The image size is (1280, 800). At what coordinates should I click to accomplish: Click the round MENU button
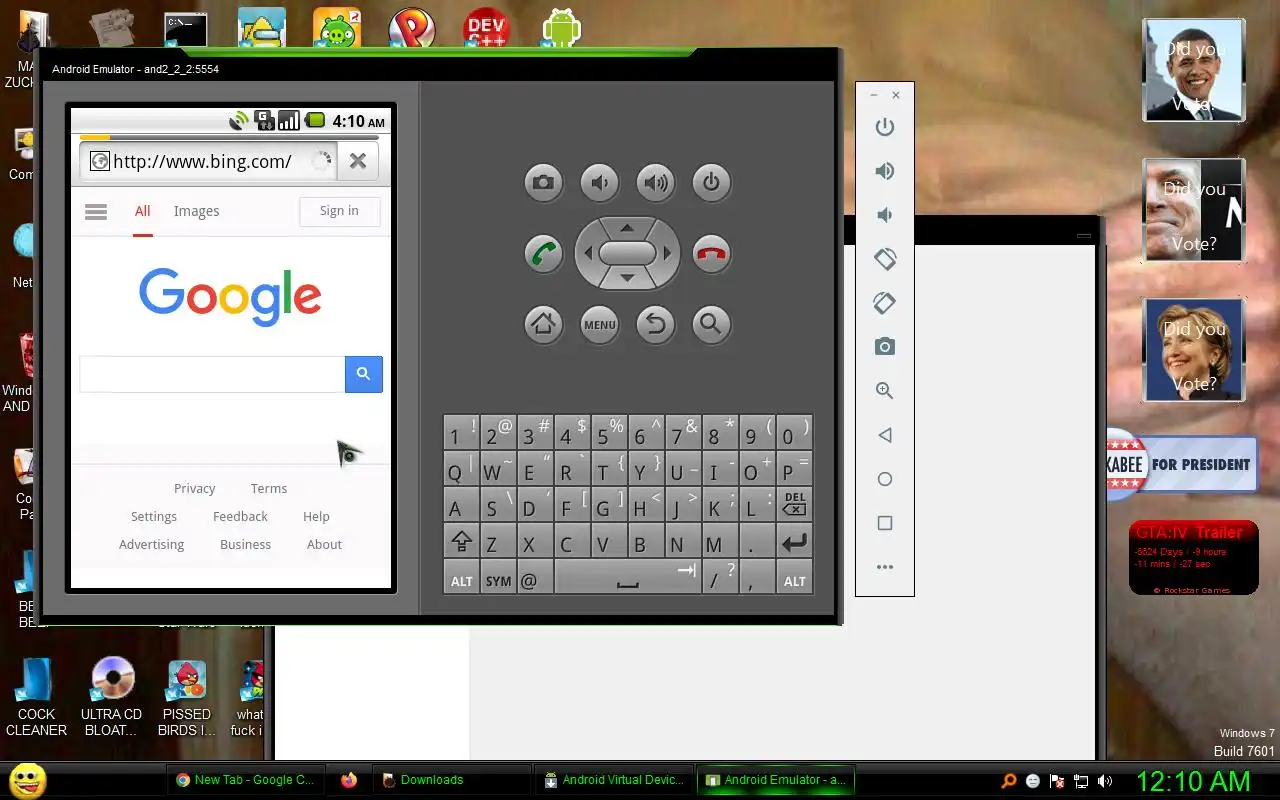[x=599, y=324]
